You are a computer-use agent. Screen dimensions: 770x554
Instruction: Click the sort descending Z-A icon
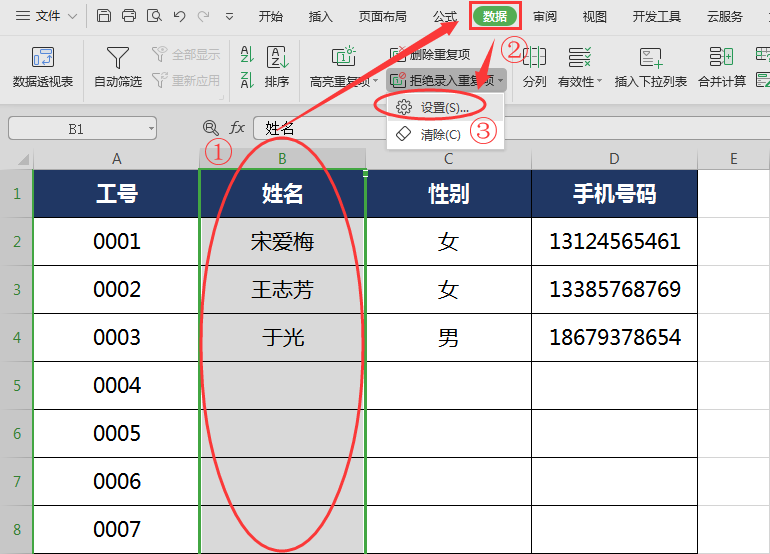[x=247, y=80]
